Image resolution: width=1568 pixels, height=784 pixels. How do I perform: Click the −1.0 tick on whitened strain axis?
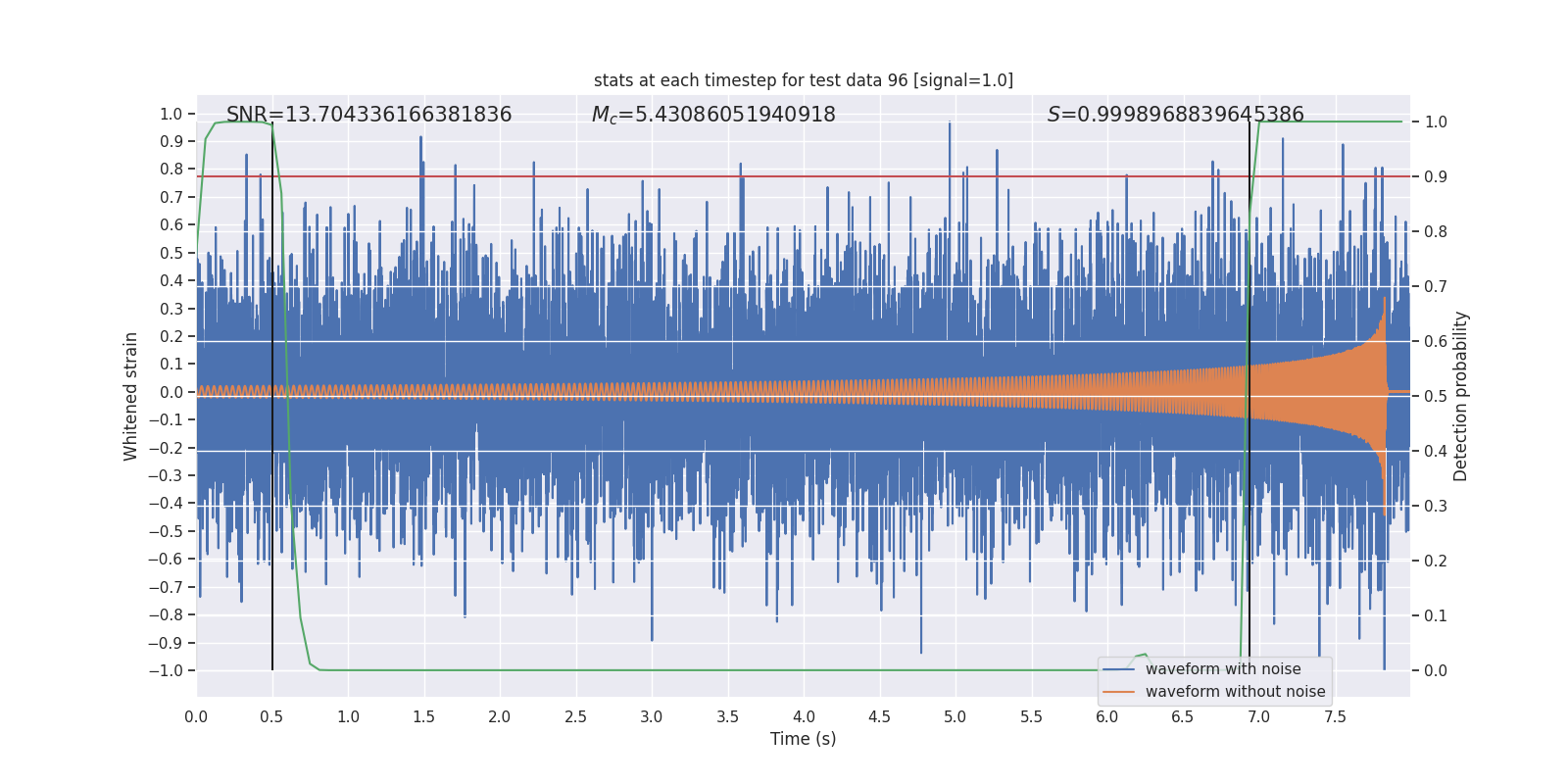(x=166, y=670)
